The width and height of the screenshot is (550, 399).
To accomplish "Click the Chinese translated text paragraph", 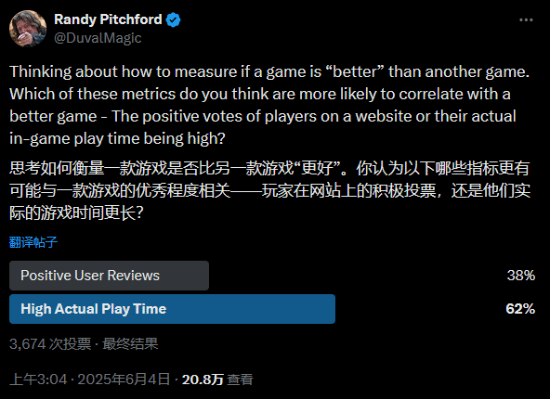I will [269, 190].
